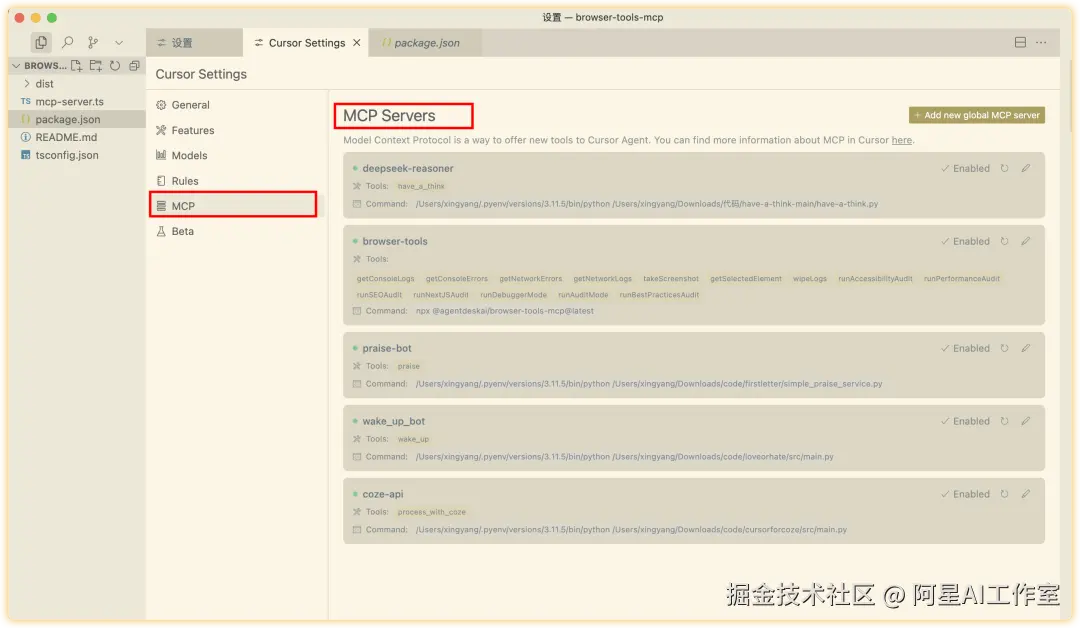The image size is (1080, 628).
Task: Click the praise tool tag
Action: pyautogui.click(x=408, y=366)
